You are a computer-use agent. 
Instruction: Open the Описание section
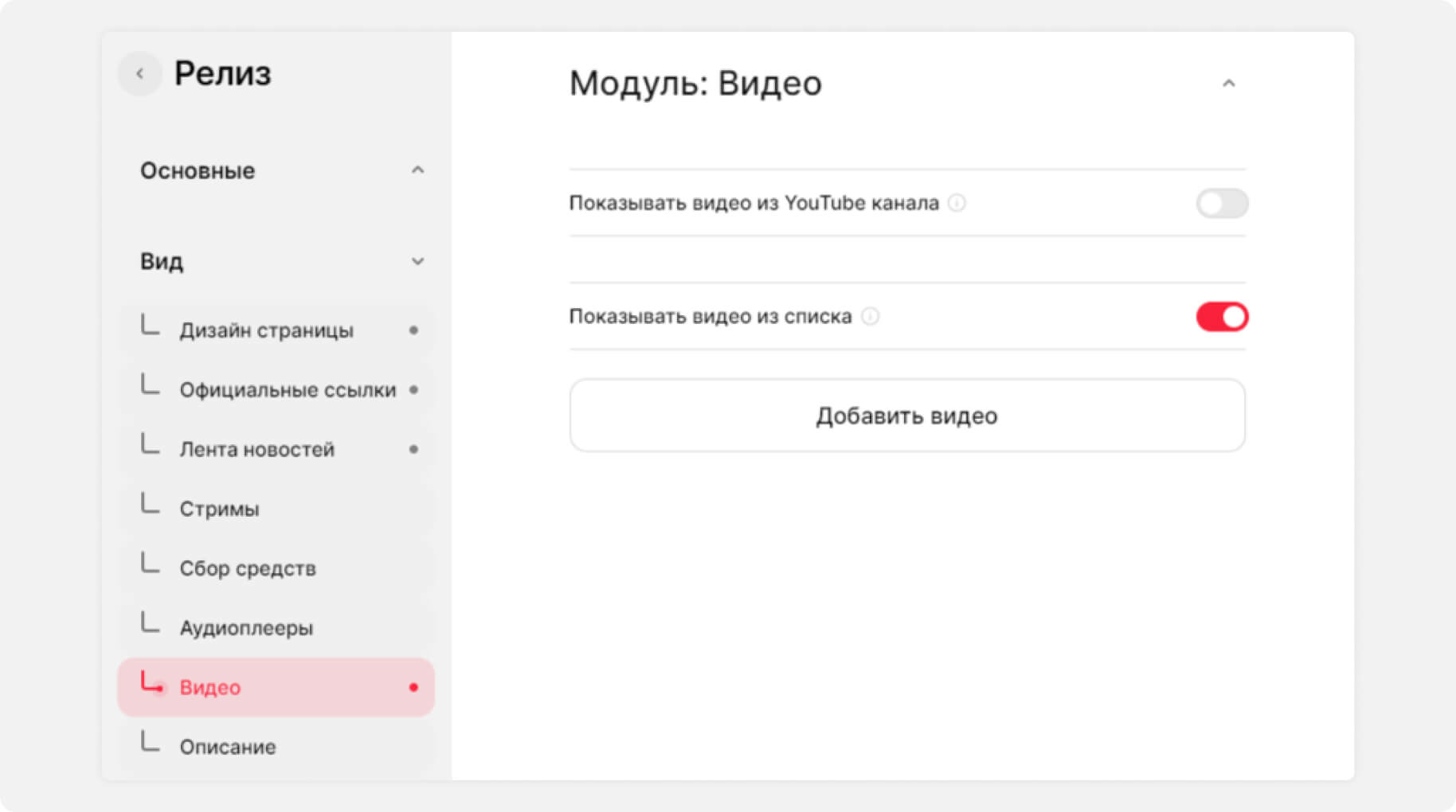pyautogui.click(x=228, y=747)
